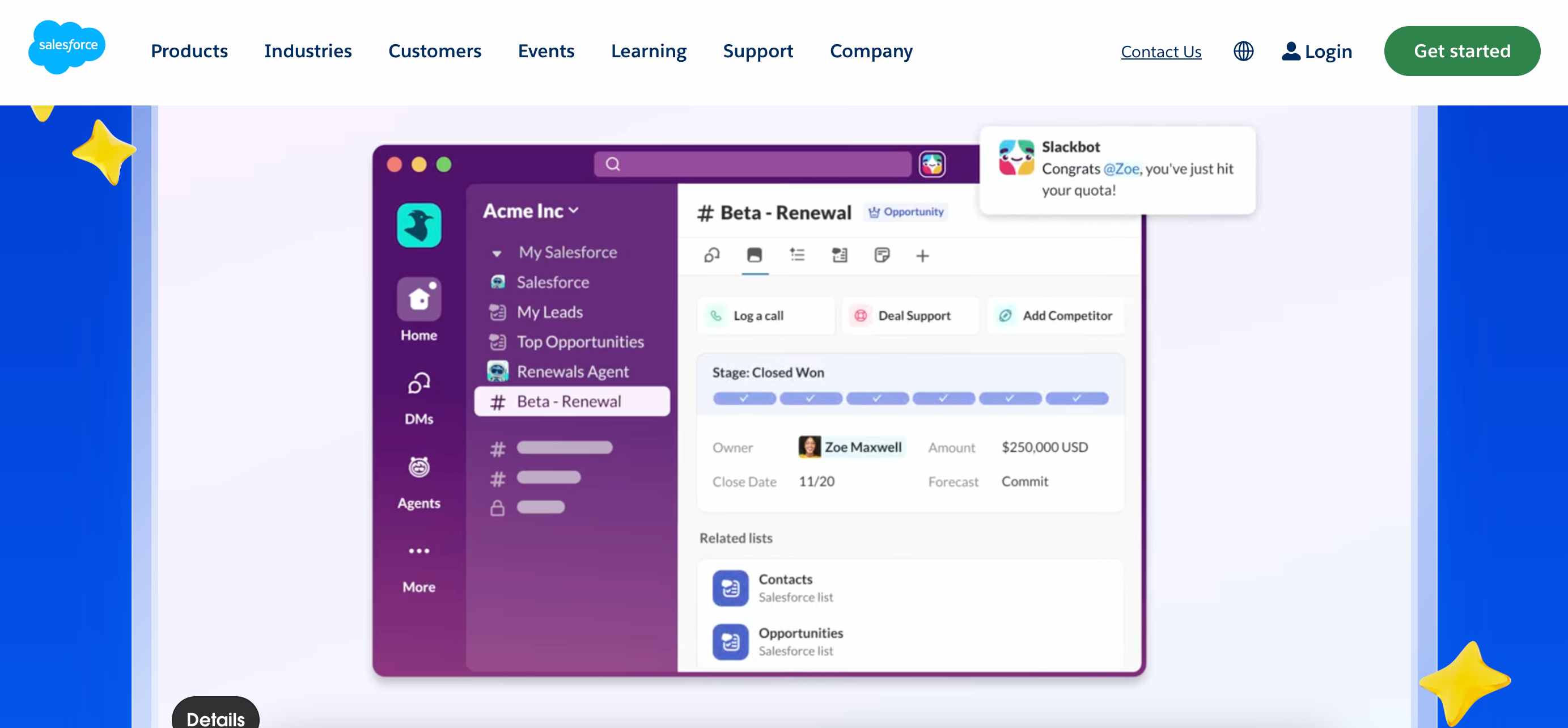Open the Customers menu
This screenshot has width=1568, height=728.
point(435,51)
